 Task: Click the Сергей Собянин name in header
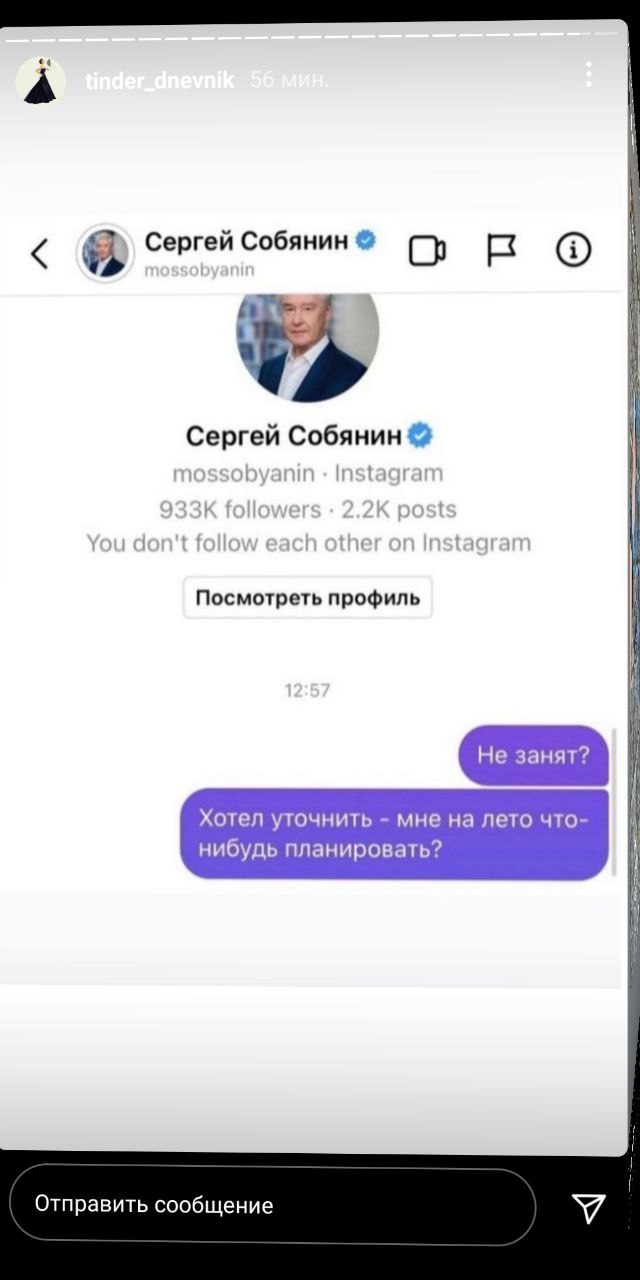click(246, 241)
